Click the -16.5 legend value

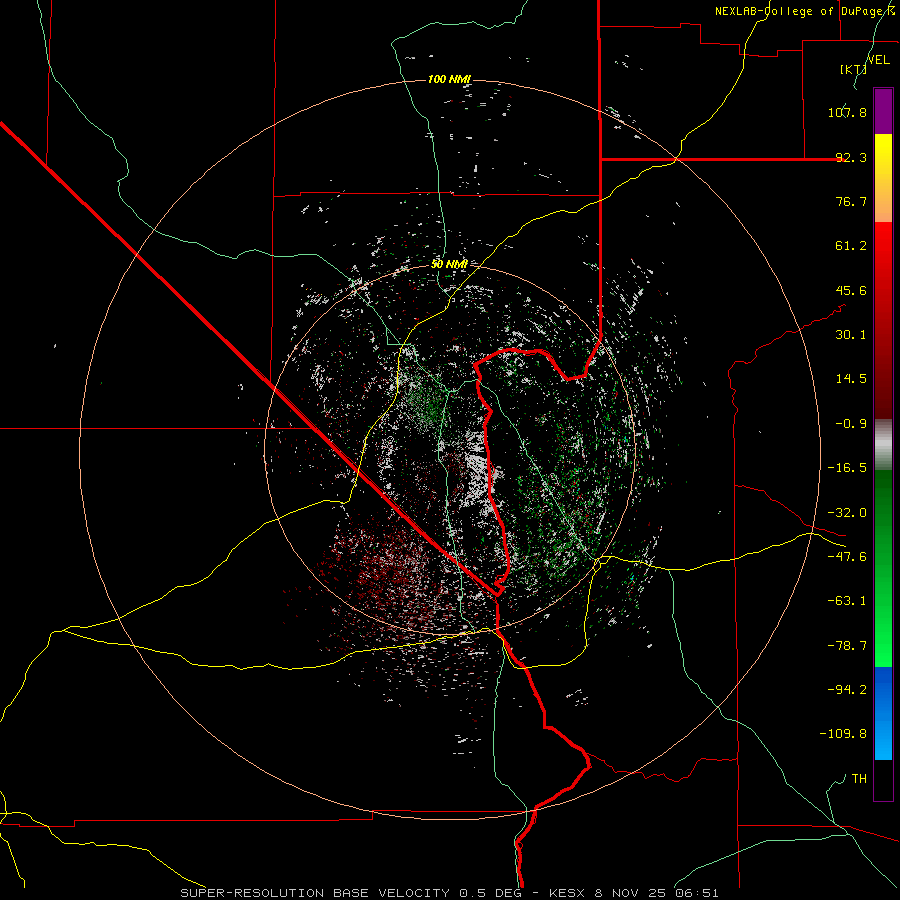point(847,468)
